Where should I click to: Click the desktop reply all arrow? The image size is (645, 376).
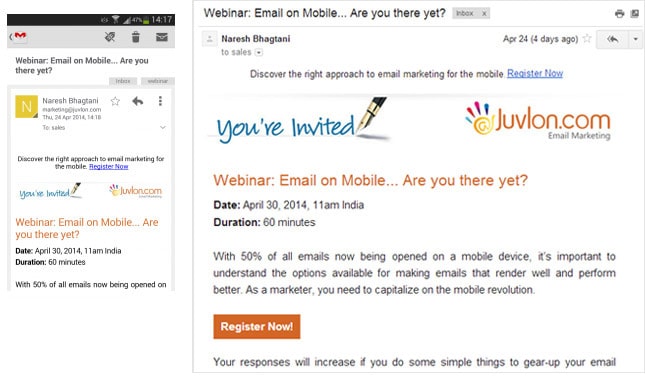[613, 39]
